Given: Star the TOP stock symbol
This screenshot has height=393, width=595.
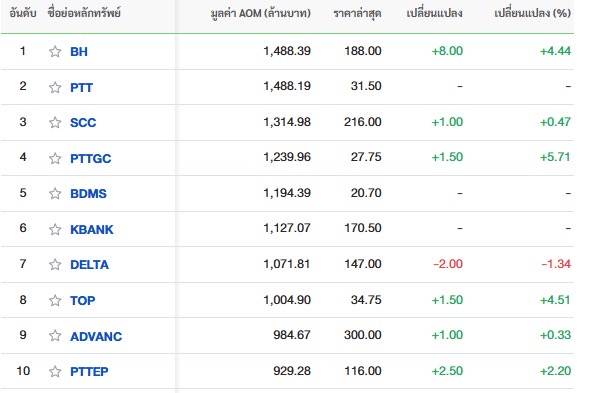Looking at the screenshot, I should (55, 300).
